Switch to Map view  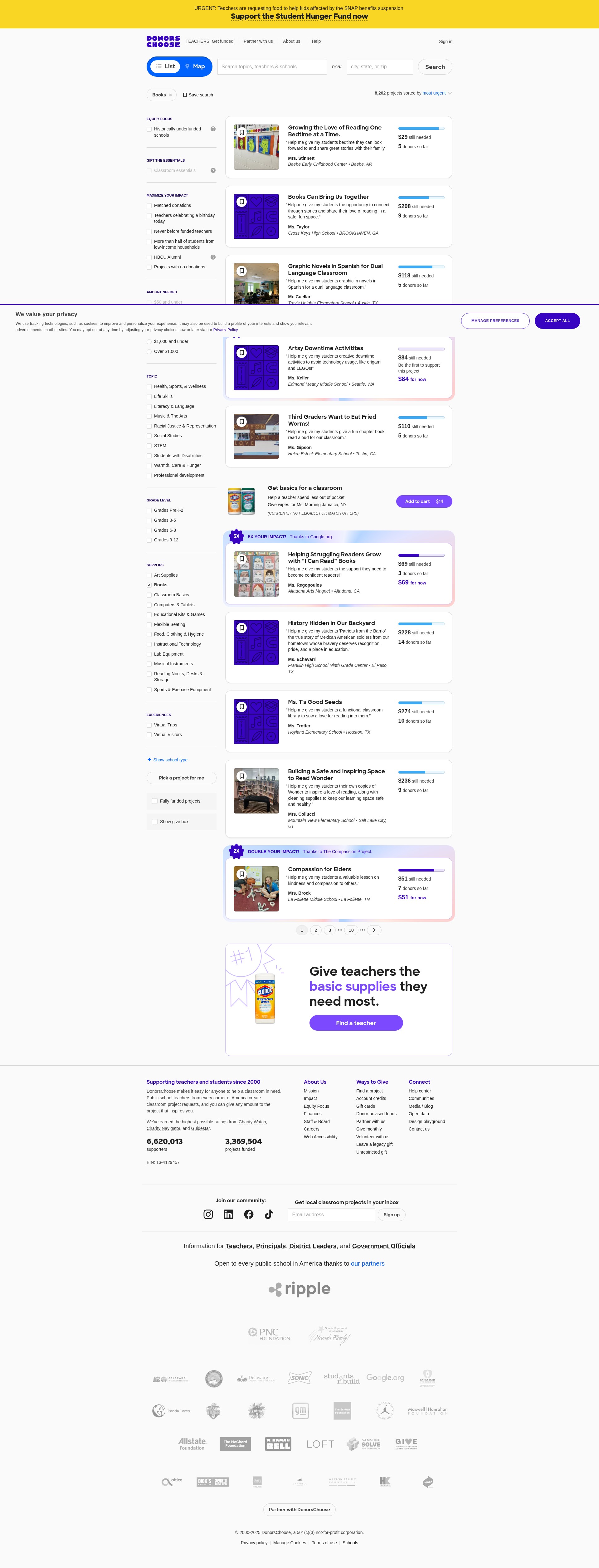click(x=195, y=66)
